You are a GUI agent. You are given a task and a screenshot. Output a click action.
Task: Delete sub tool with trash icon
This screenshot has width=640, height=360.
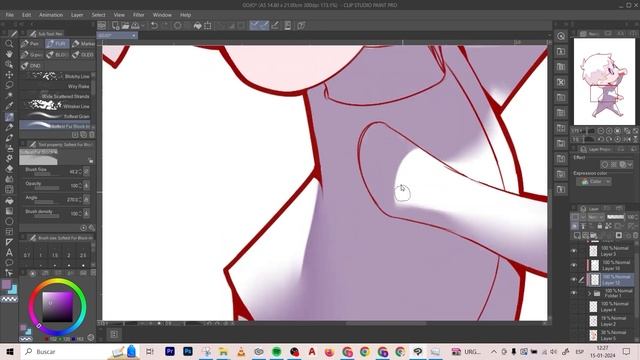click(x=92, y=135)
